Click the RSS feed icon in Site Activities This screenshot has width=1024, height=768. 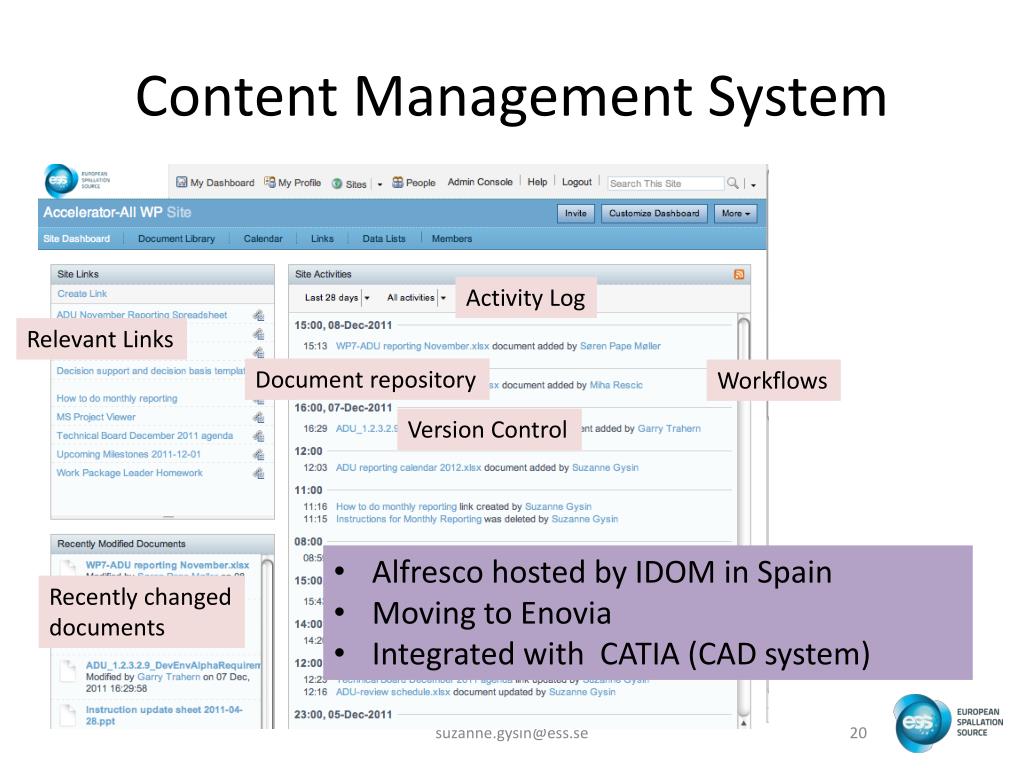pyautogui.click(x=739, y=274)
